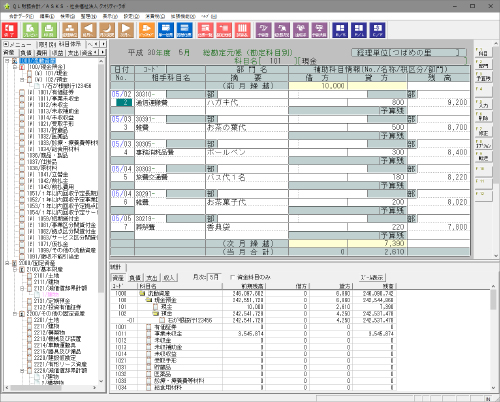The width and height of the screenshot is (500, 402).
Task: Click the red 終了 exit toolbar icon
Action: [10, 30]
